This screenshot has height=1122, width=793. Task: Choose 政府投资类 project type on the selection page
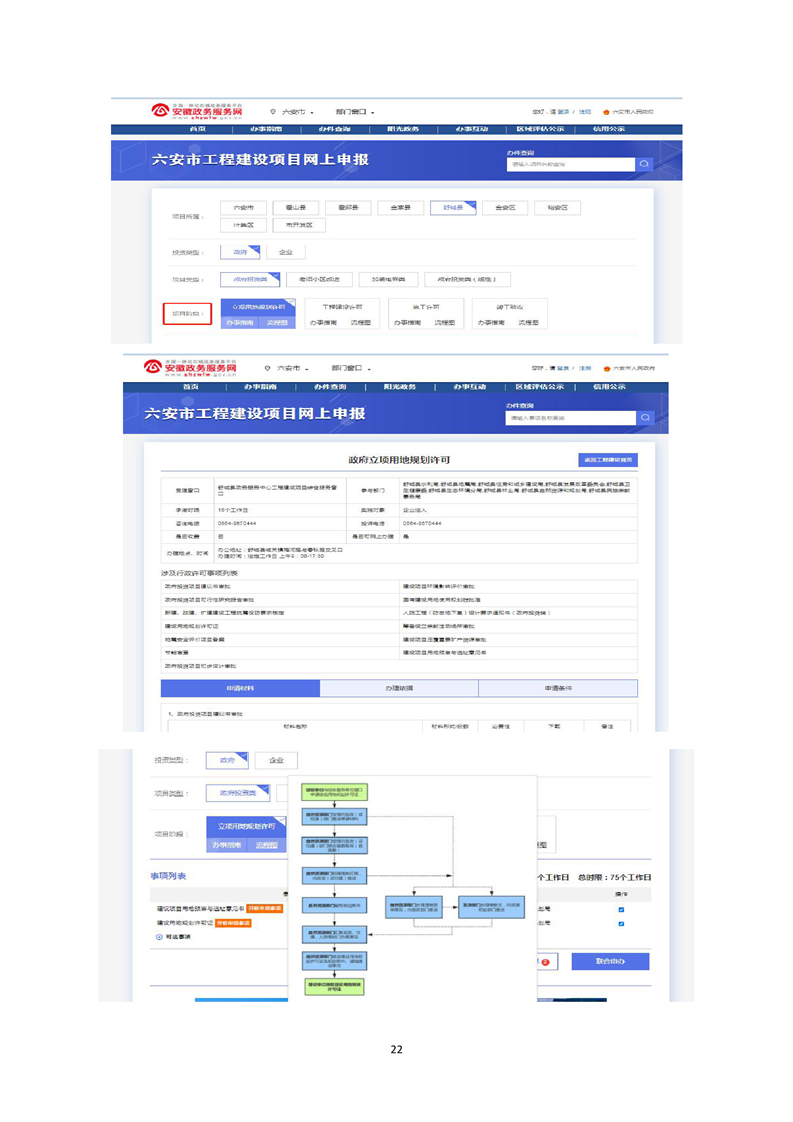[x=250, y=279]
